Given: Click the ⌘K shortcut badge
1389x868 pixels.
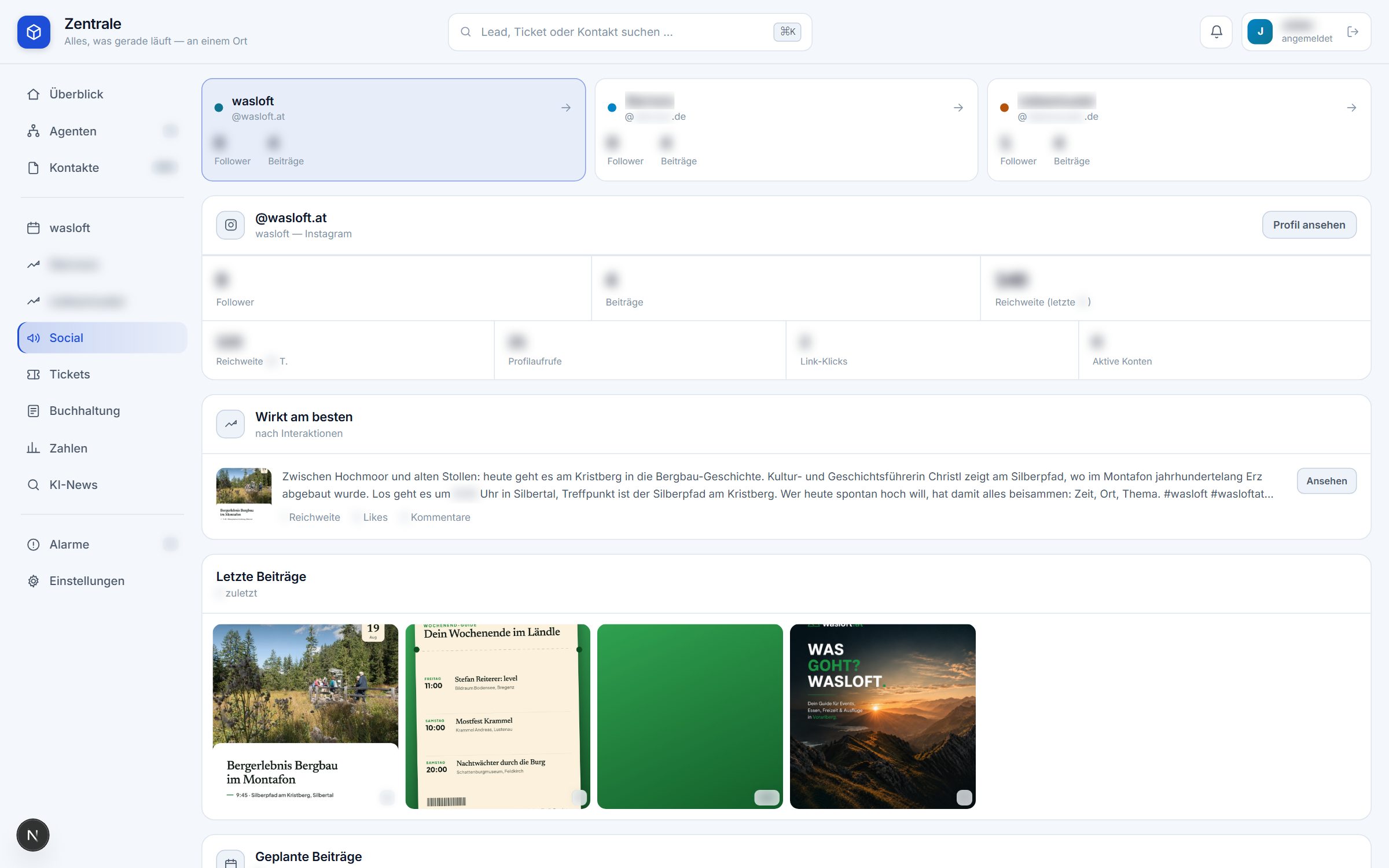Looking at the screenshot, I should pyautogui.click(x=787, y=32).
